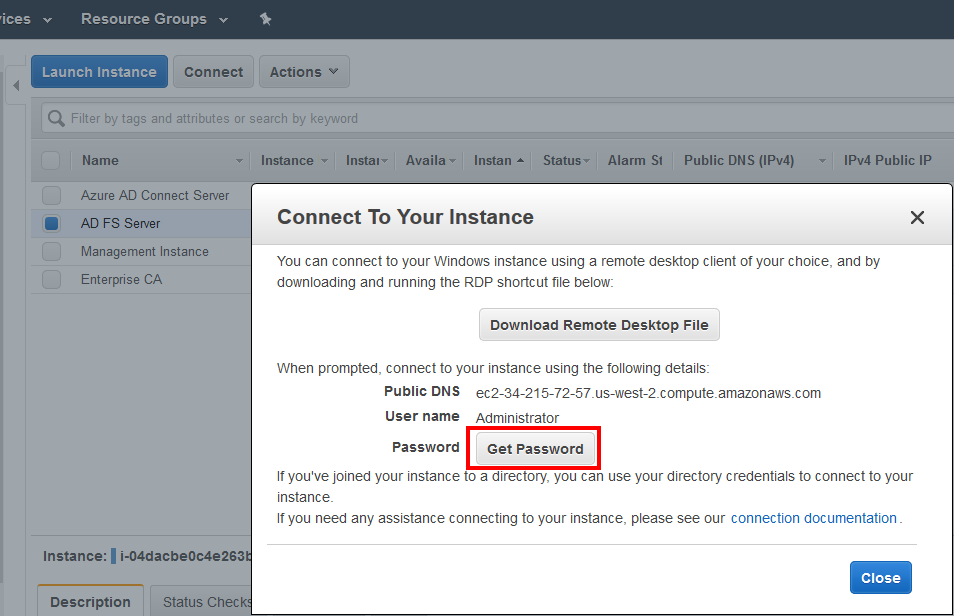Screen dimensions: 954x616
Task: Click the filter by tags search field
Action: [300, 118]
